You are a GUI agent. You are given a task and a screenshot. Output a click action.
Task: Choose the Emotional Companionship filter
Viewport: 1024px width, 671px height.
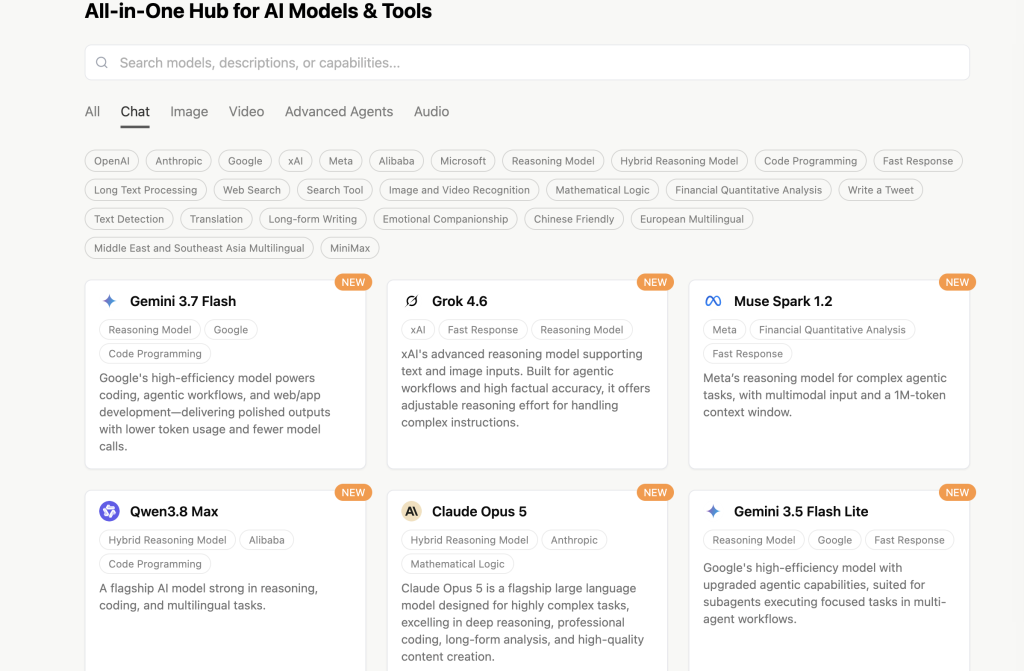click(445, 219)
